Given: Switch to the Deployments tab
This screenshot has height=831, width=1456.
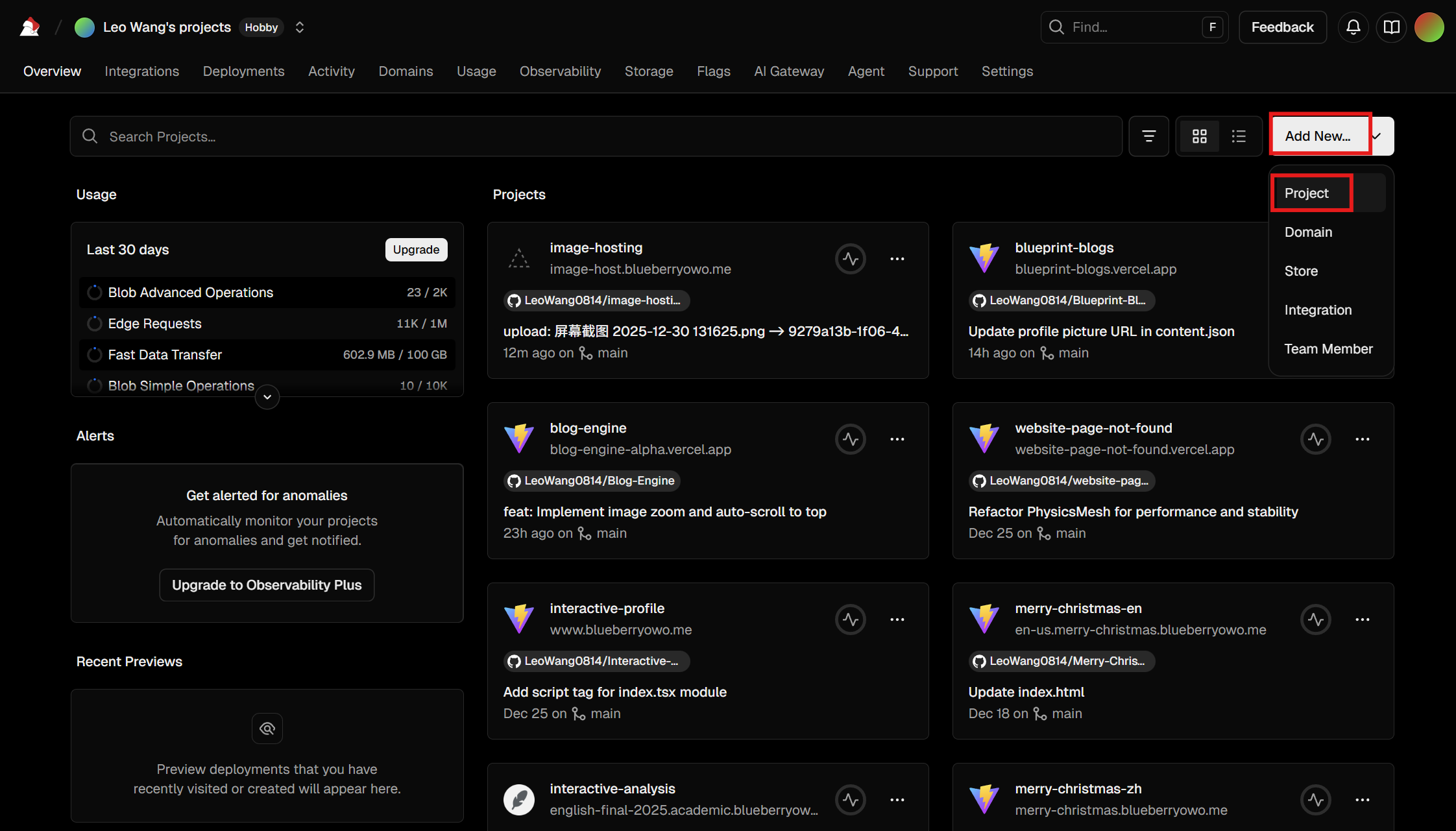Looking at the screenshot, I should pyautogui.click(x=243, y=71).
